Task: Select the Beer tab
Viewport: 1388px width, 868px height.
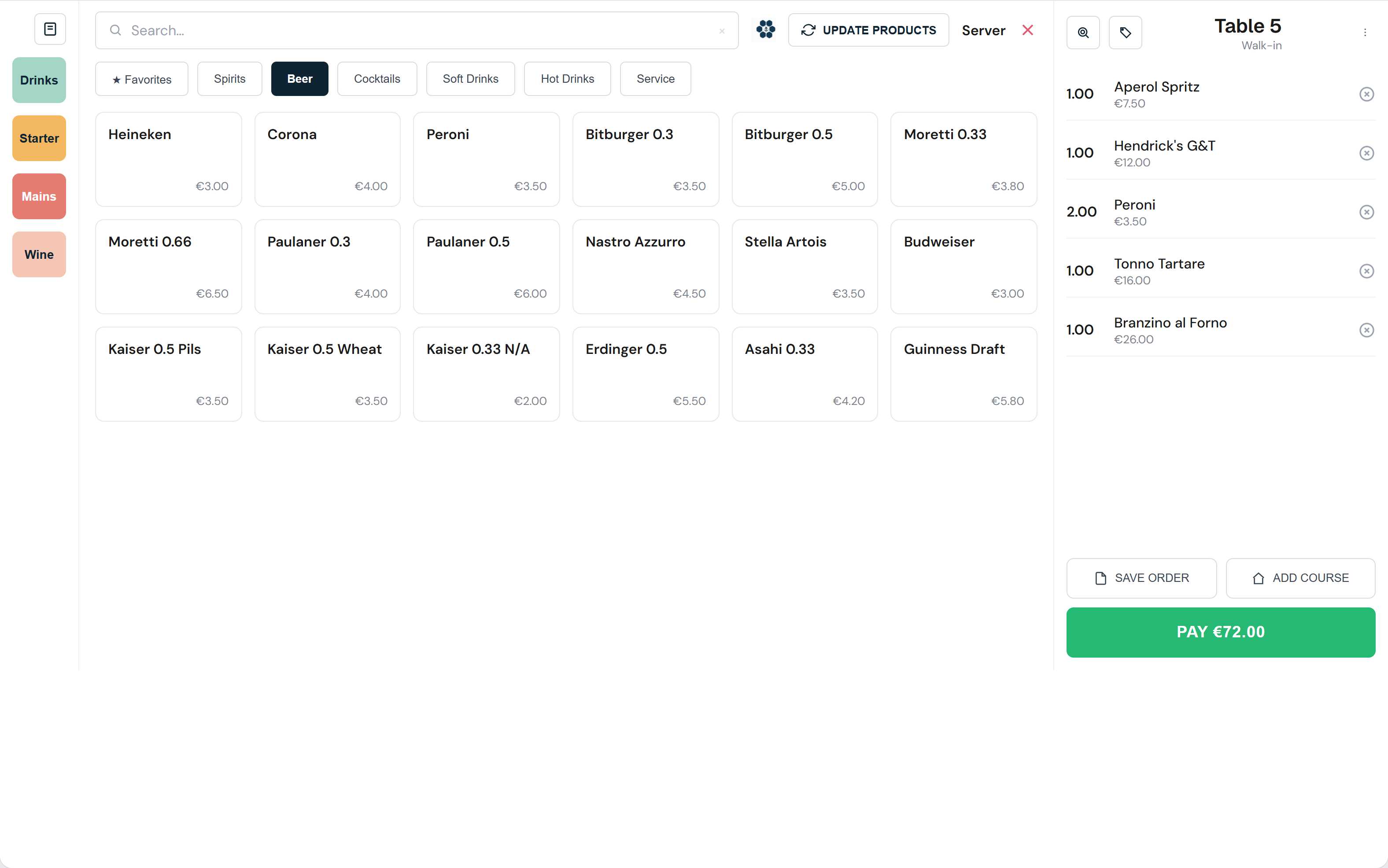Action: pos(300,79)
